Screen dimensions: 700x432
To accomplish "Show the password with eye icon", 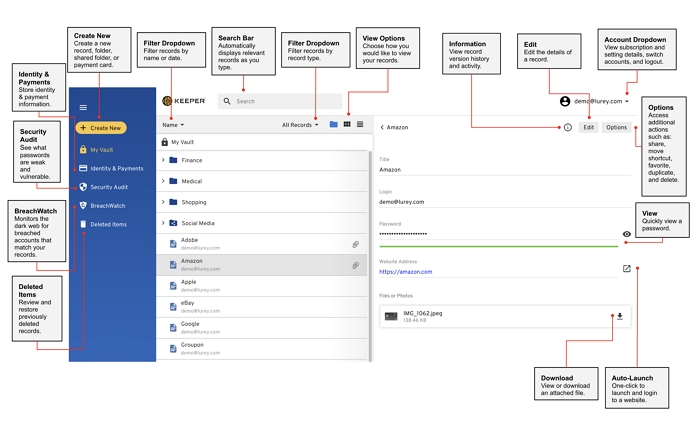I will pos(627,234).
